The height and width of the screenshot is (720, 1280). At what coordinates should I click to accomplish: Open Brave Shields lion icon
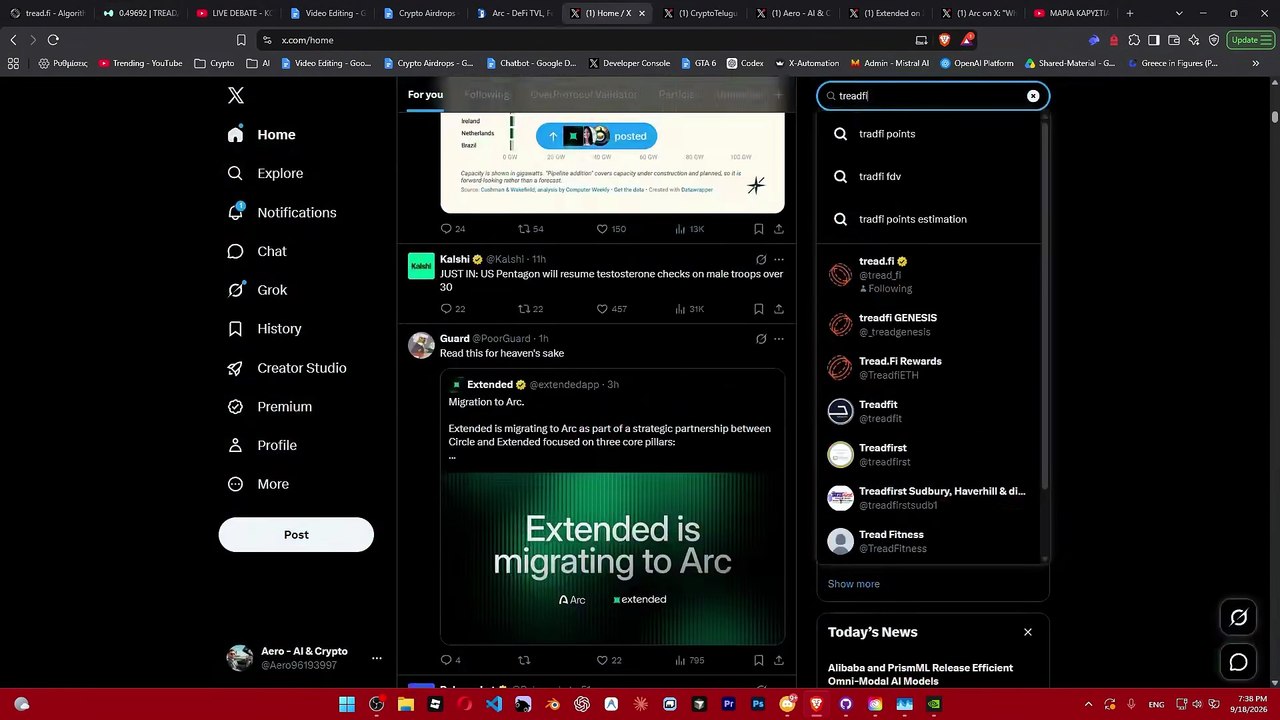(x=945, y=40)
